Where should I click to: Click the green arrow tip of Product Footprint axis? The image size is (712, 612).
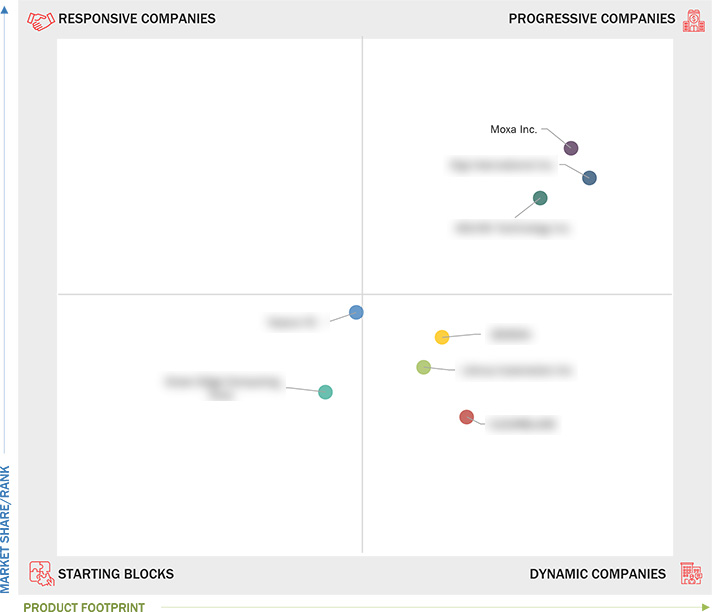706,607
